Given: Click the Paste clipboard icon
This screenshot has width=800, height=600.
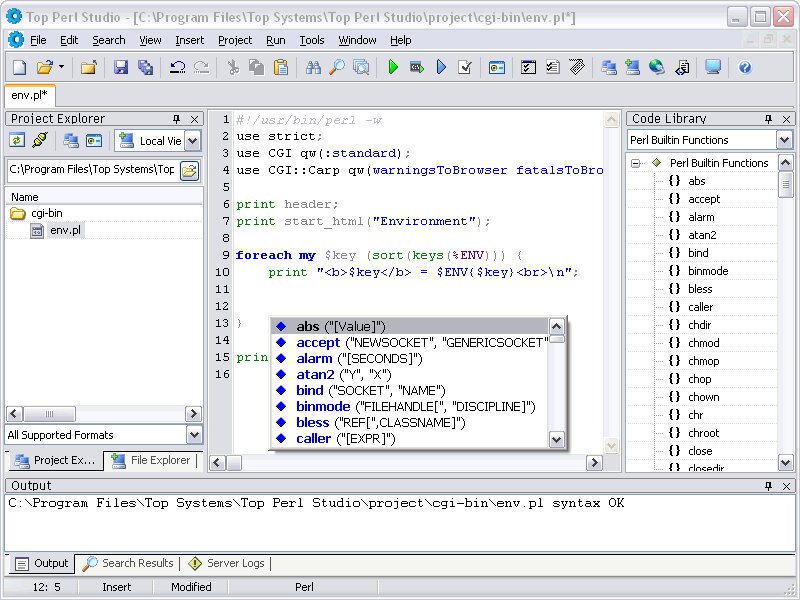Looking at the screenshot, I should (281, 67).
